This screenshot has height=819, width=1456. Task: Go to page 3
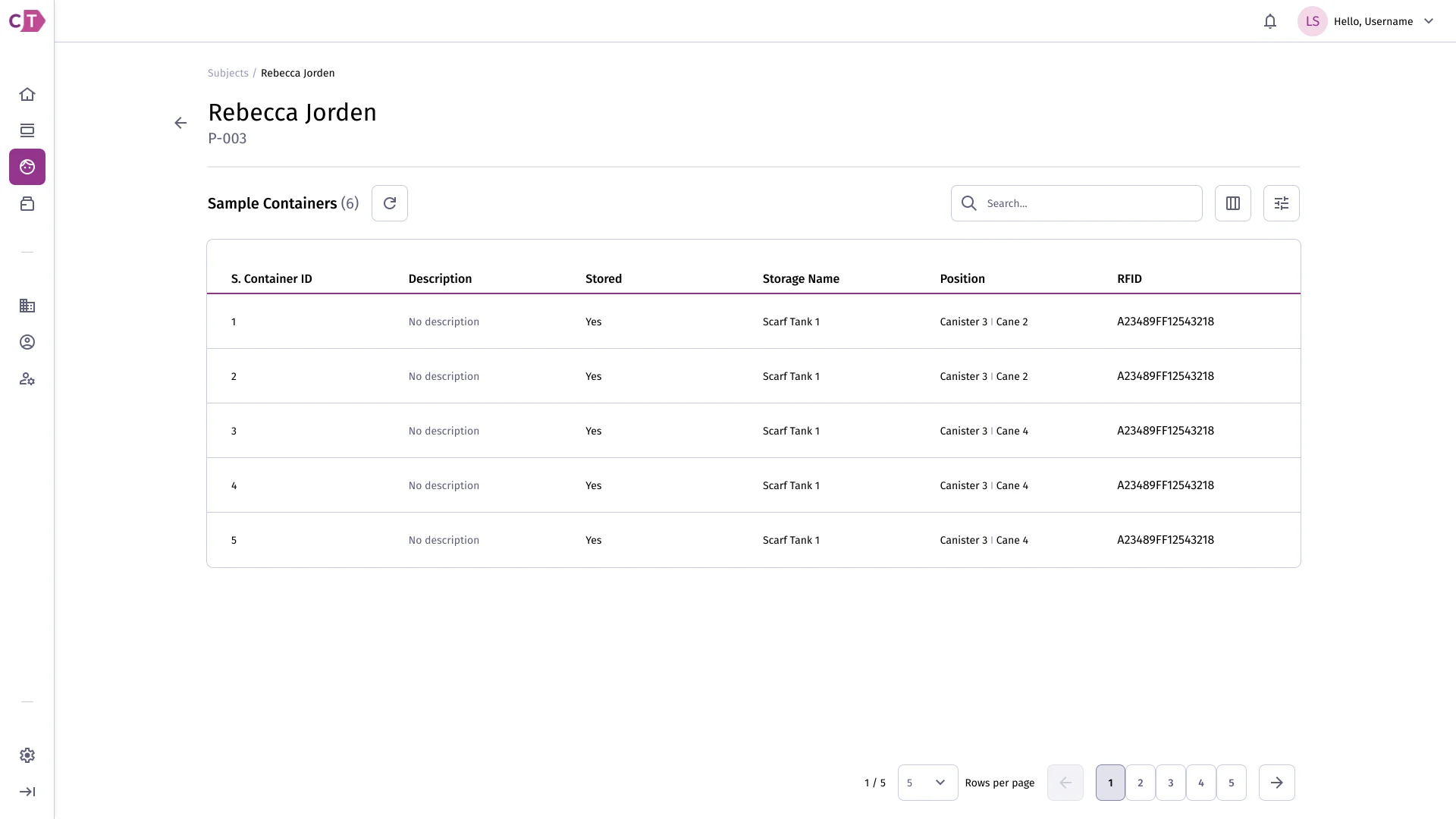[x=1171, y=783]
